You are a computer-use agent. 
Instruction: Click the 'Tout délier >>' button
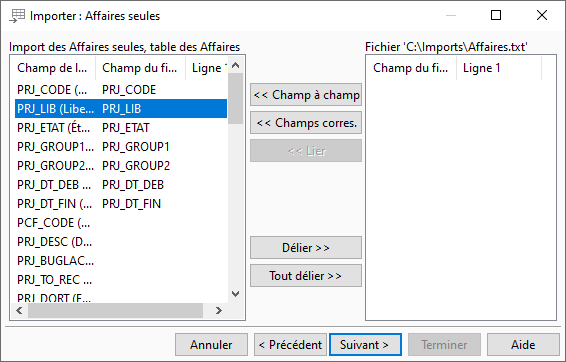(306, 276)
